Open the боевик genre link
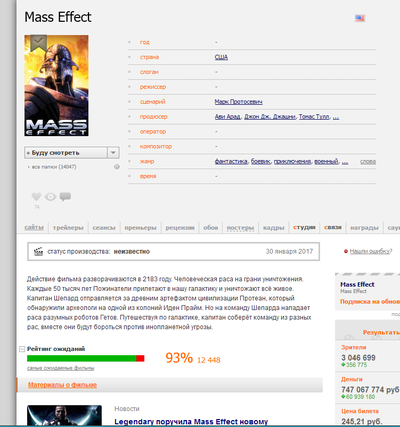Viewport: 400px width, 427px height. tap(260, 161)
